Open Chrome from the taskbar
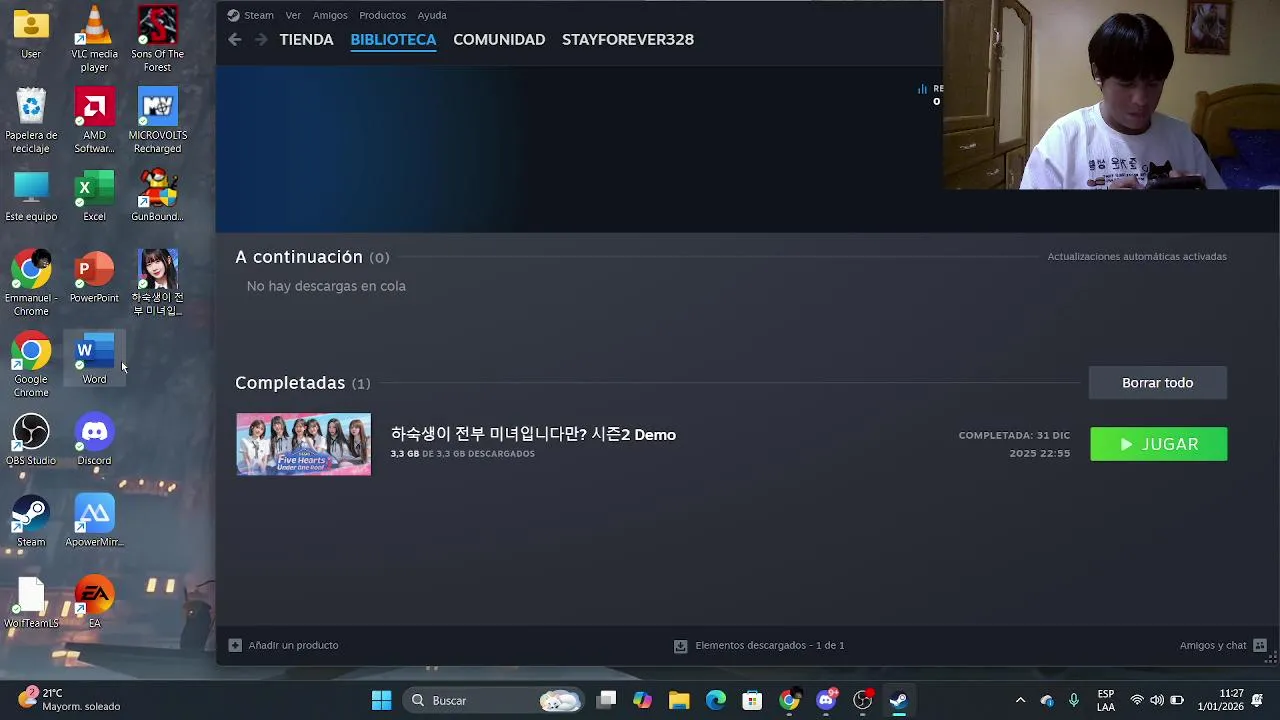Viewport: 1280px width, 720px height. [789, 700]
